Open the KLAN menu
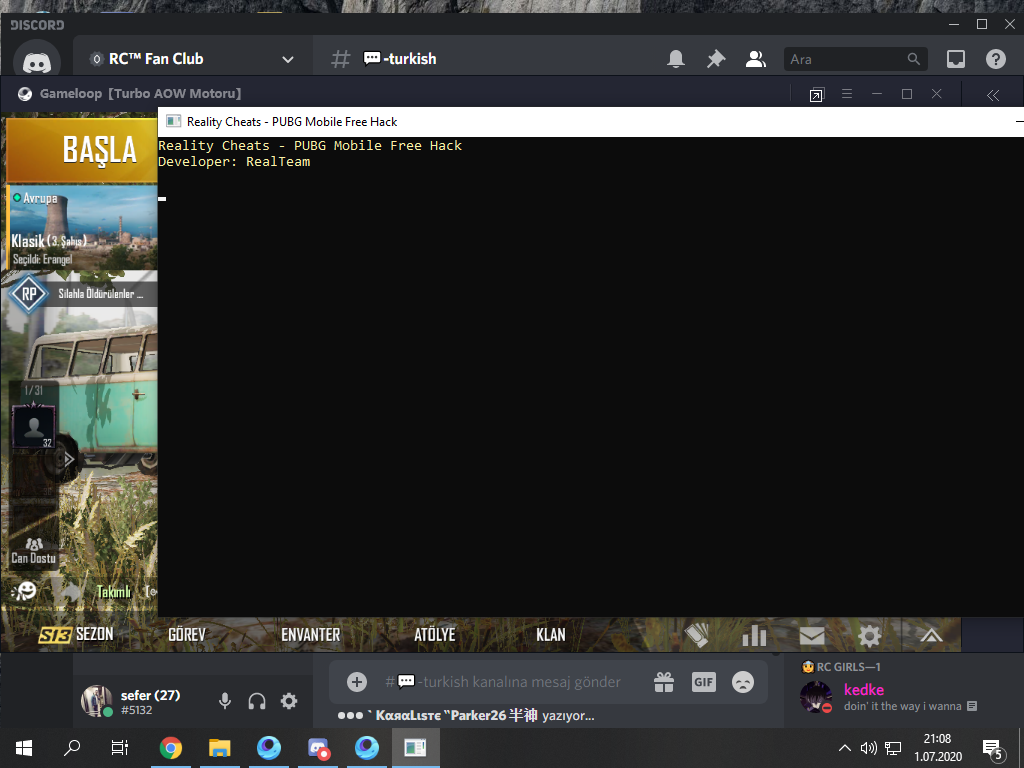Screen dimensions: 1024x768 551,635
